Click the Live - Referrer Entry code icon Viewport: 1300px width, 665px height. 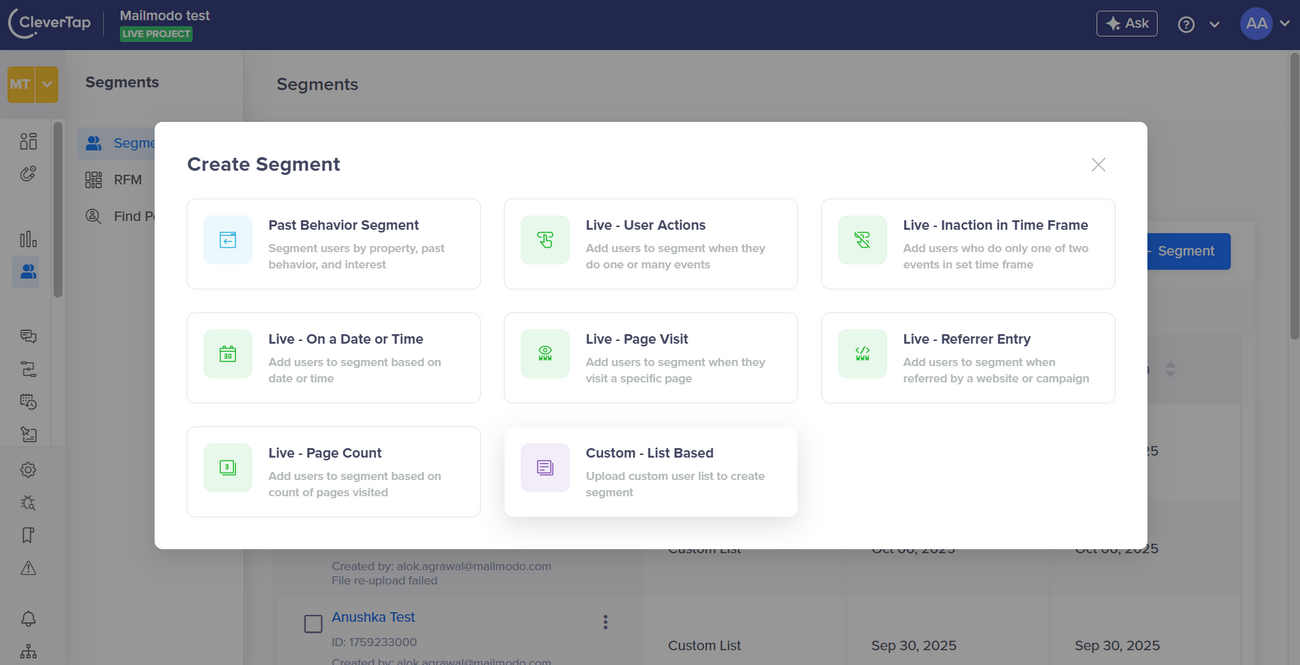tap(862, 354)
